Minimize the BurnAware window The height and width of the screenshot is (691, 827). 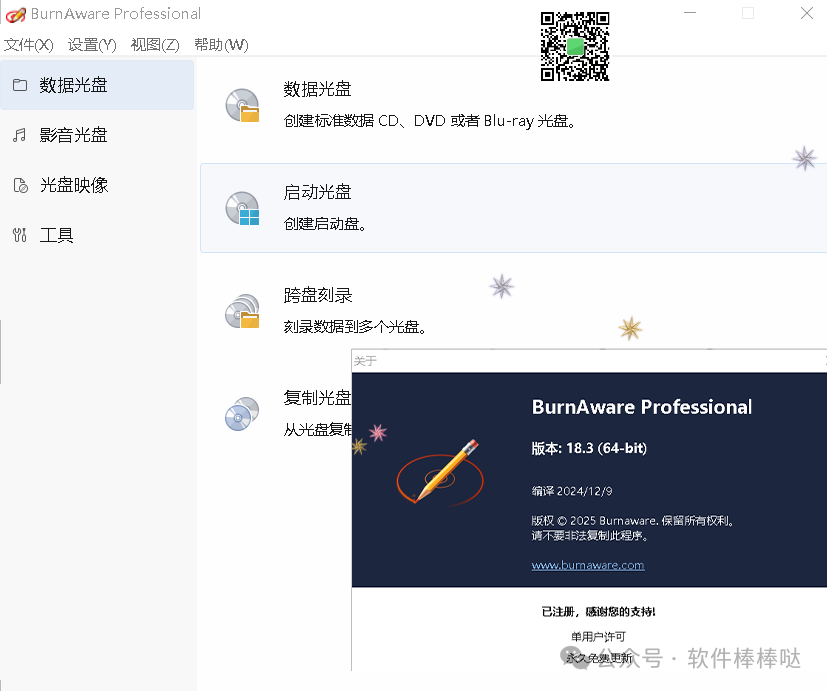(x=689, y=13)
